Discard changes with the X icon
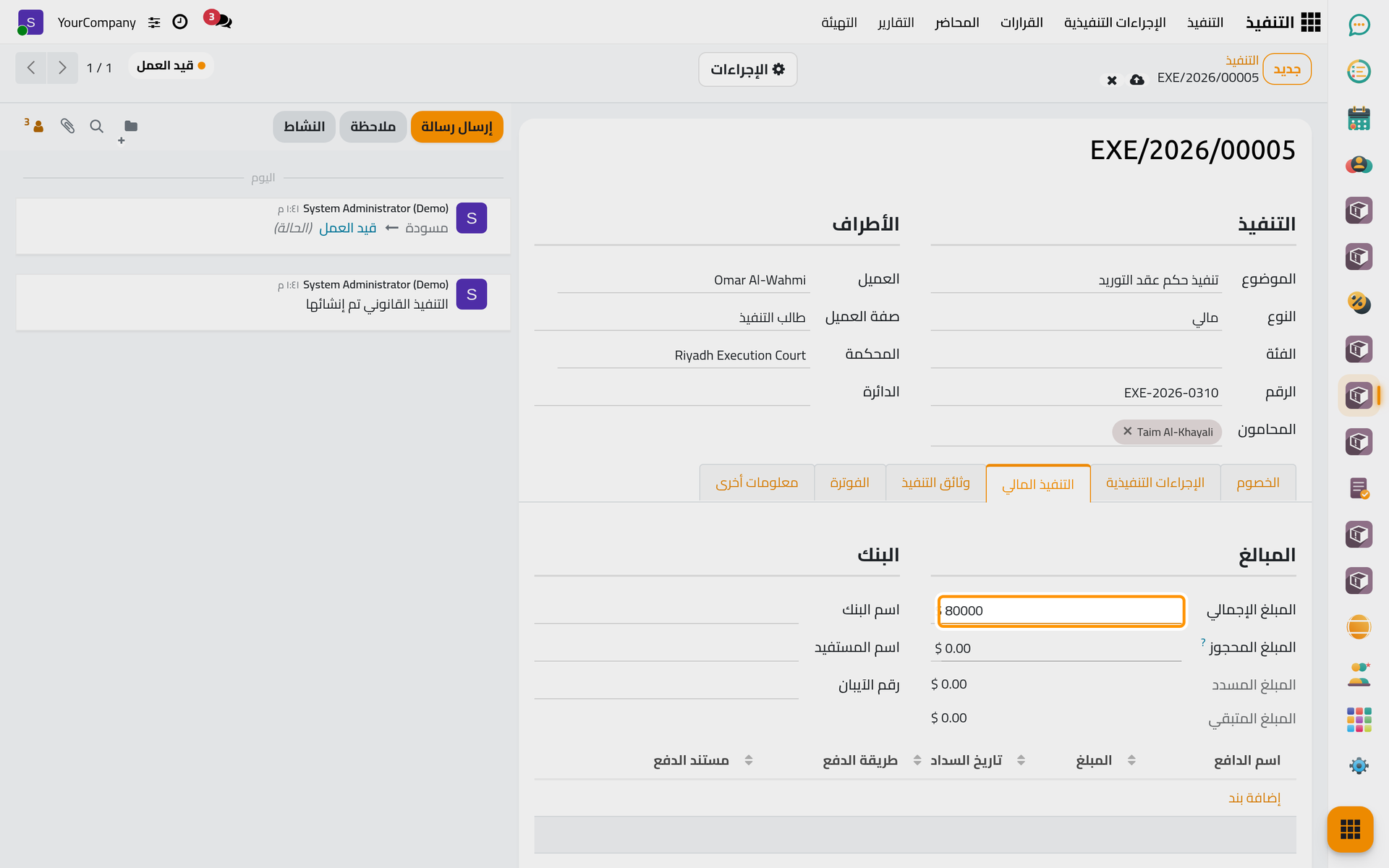This screenshot has height=868, width=1389. pos(1112,80)
